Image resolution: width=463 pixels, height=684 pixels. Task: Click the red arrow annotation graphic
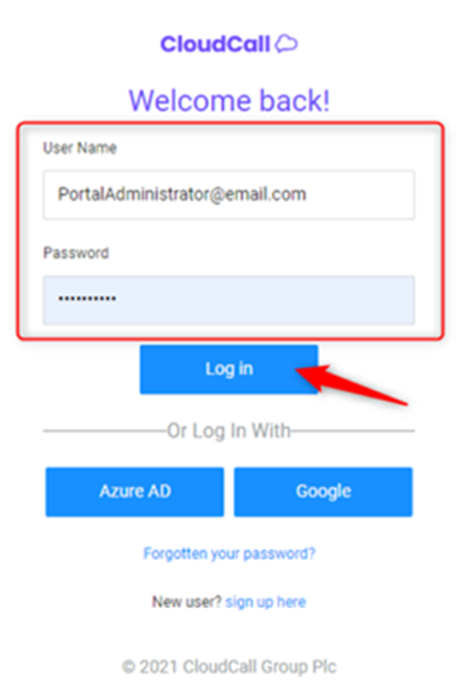[352, 384]
